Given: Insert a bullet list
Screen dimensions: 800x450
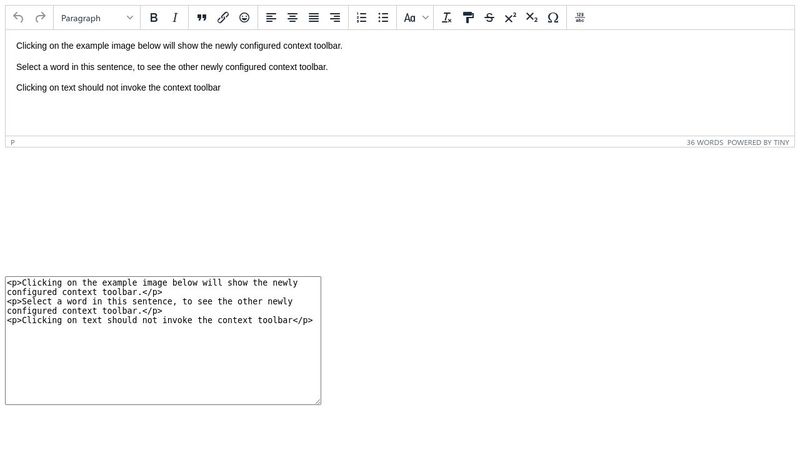Looking at the screenshot, I should point(383,18).
